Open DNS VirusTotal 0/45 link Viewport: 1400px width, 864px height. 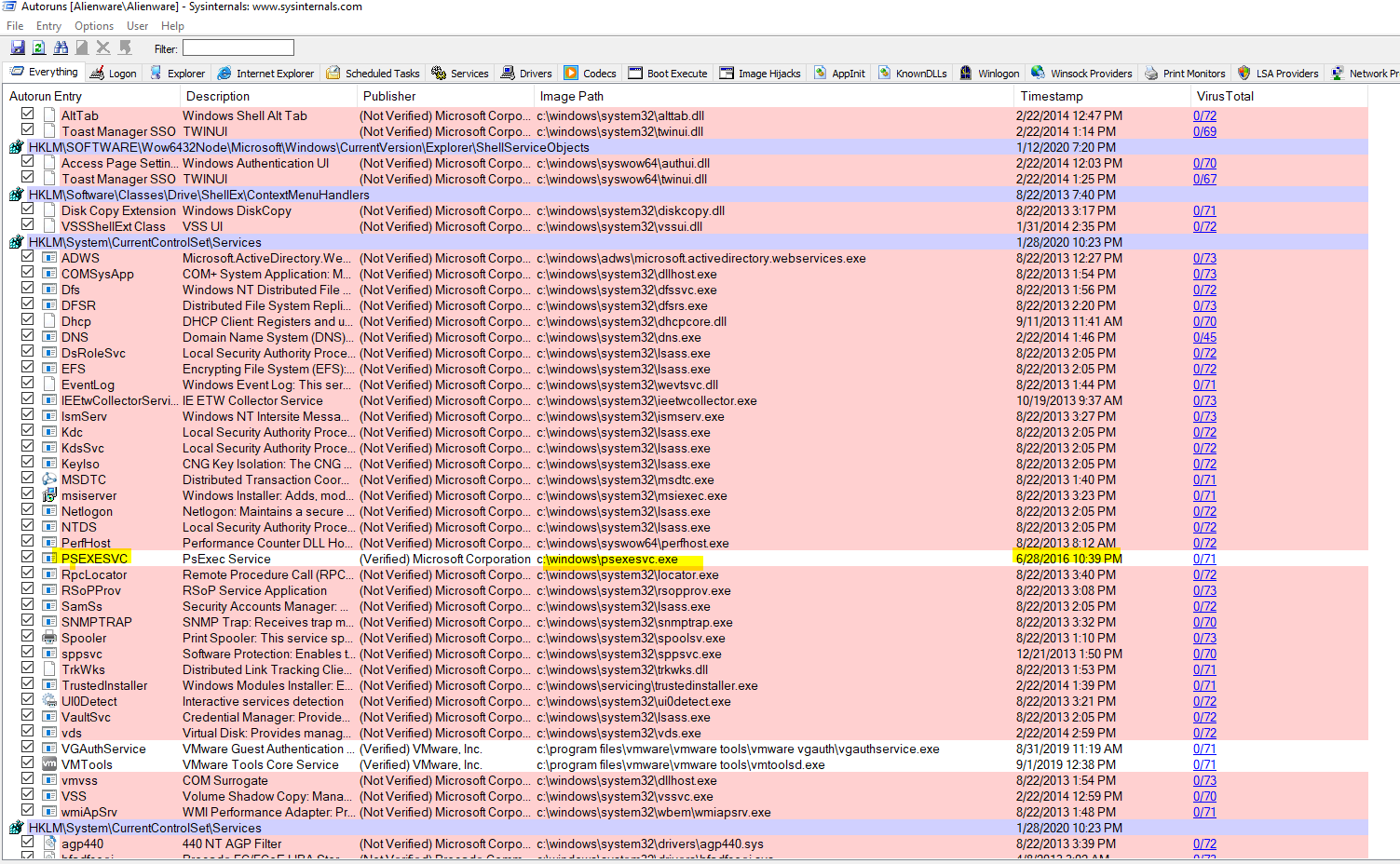(1204, 337)
